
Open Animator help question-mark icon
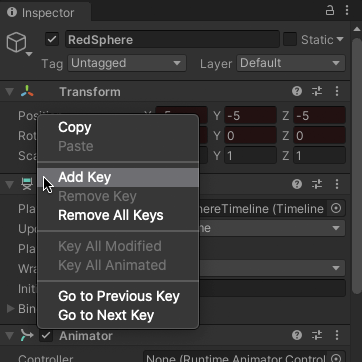point(297,335)
